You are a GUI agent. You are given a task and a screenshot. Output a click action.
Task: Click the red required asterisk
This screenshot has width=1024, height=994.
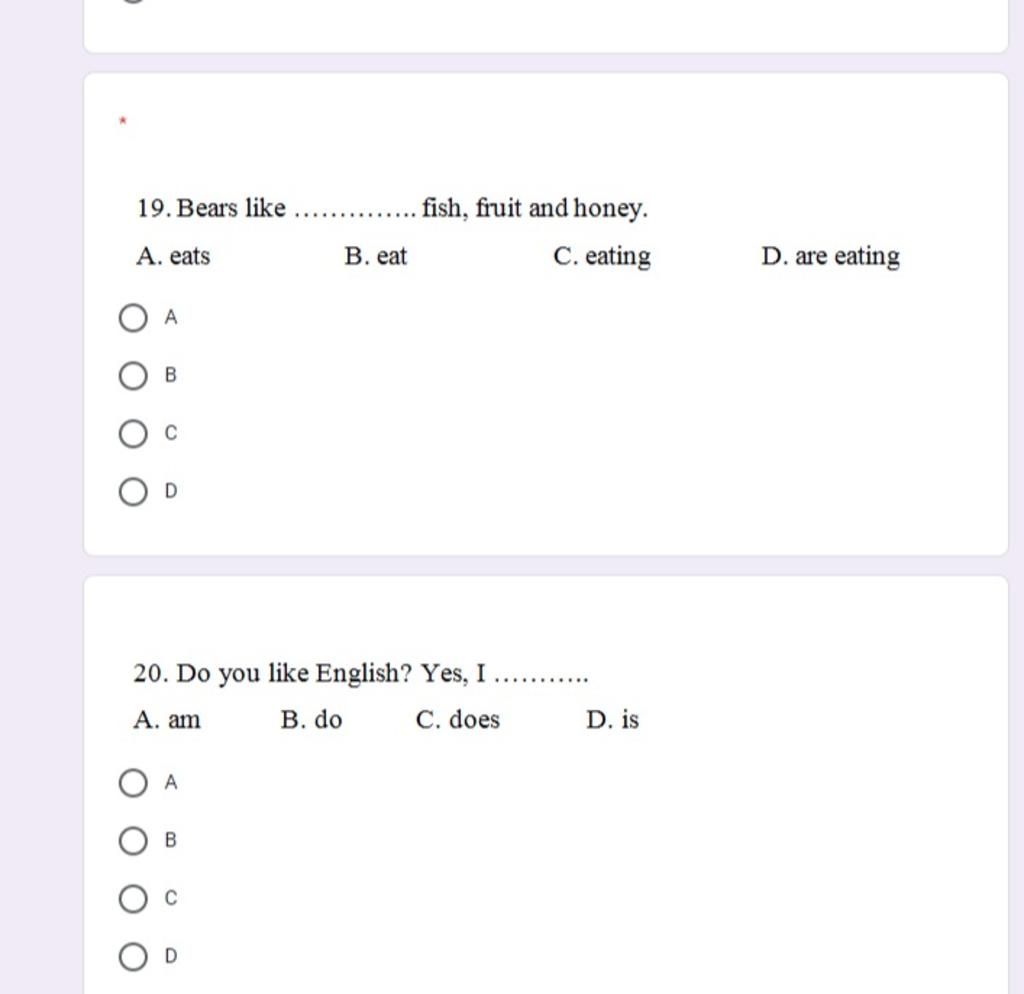[123, 121]
